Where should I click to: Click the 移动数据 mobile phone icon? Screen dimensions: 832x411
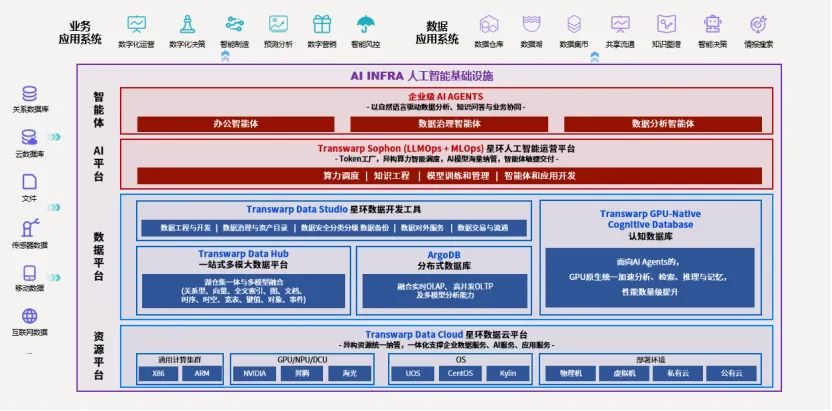point(30,274)
